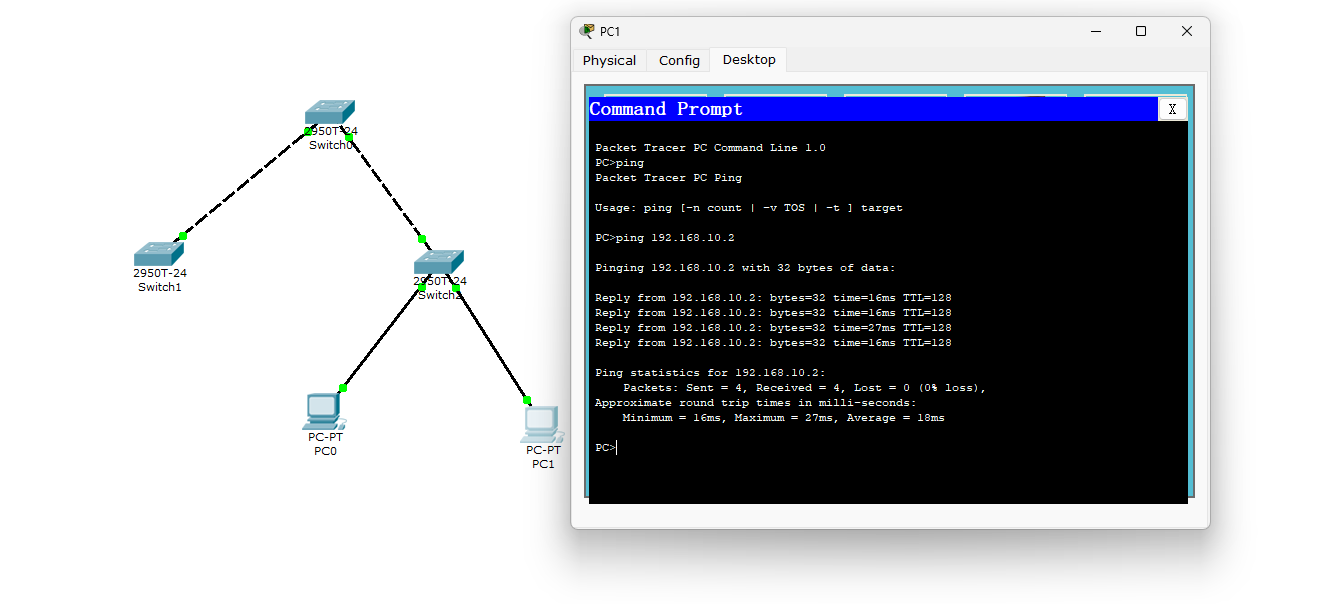Click the "PC>ping 192.168.10.2" command line
Screen dimensions: 1319x604
click(x=665, y=238)
